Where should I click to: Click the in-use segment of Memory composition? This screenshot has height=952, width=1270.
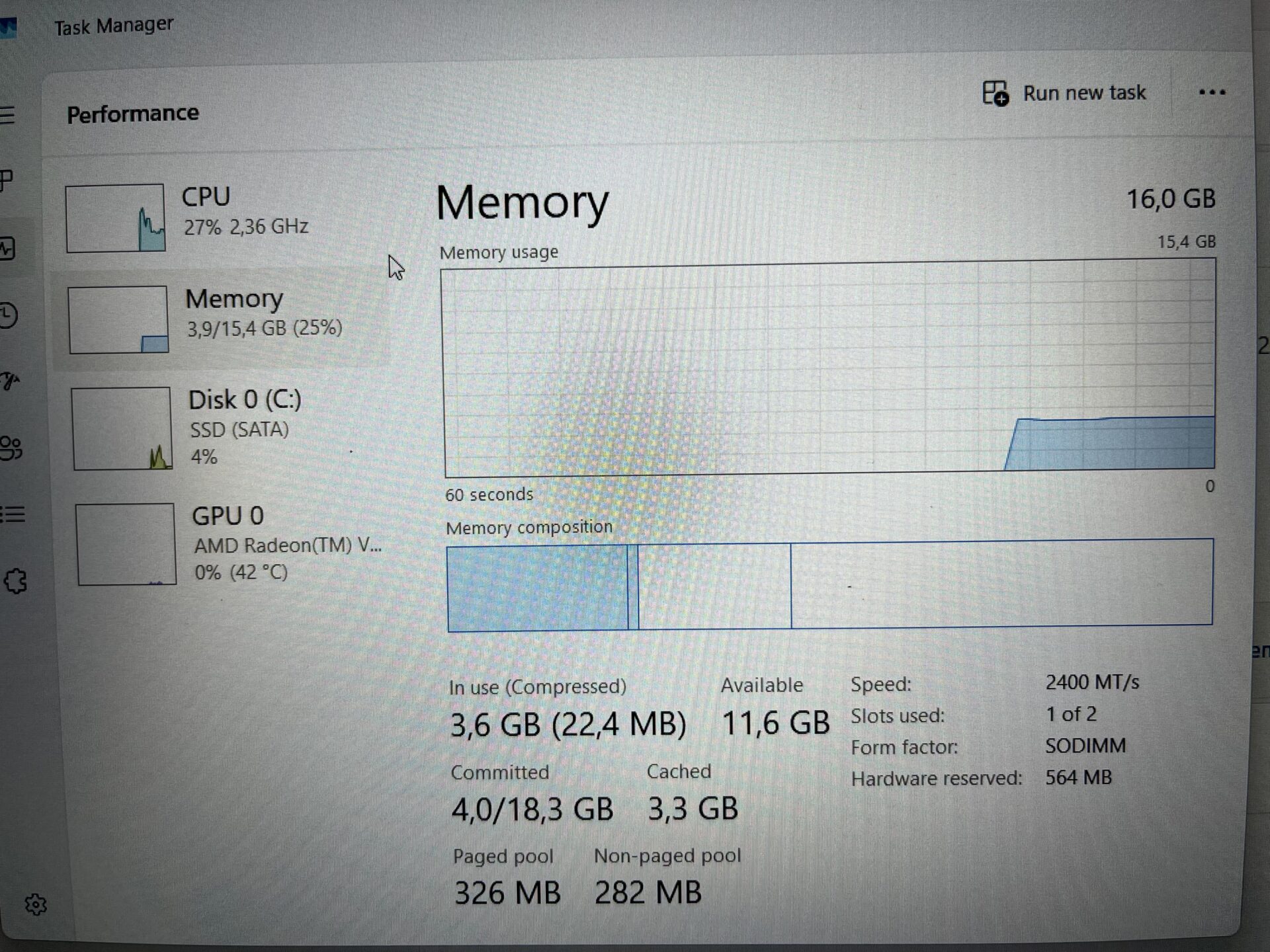coord(536,588)
